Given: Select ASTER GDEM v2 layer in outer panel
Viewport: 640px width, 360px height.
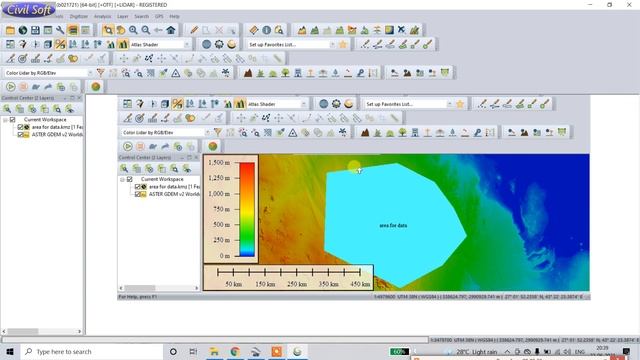Looking at the screenshot, I should pos(57,135).
